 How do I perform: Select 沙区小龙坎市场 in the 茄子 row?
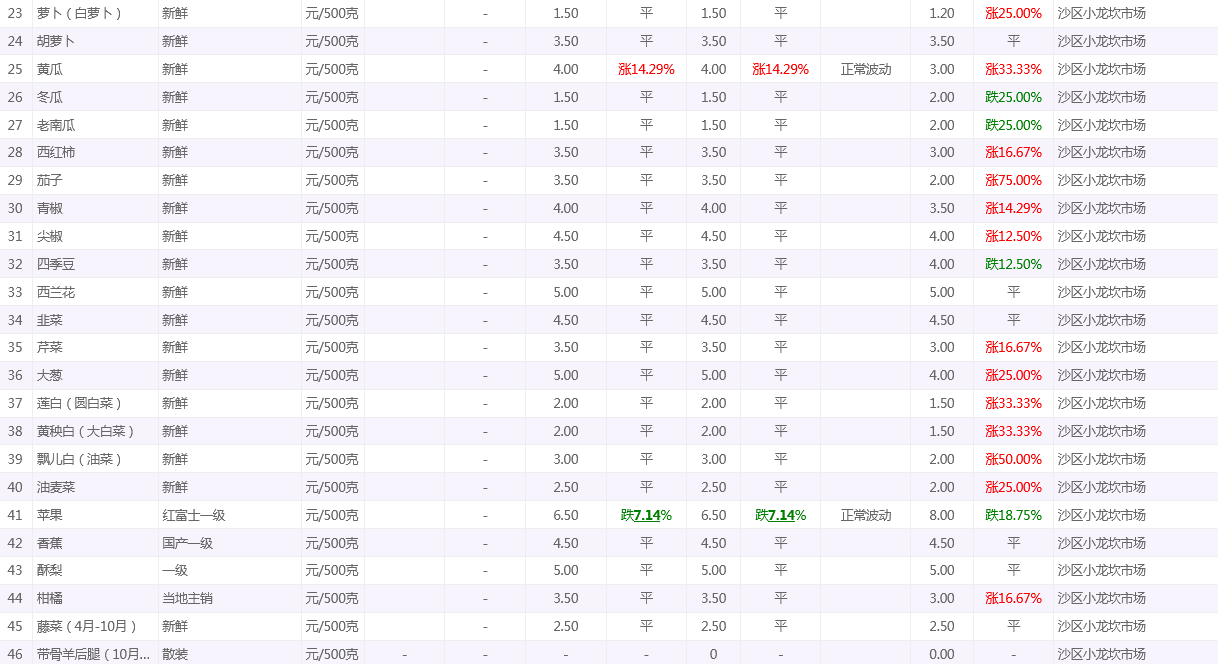1101,180
